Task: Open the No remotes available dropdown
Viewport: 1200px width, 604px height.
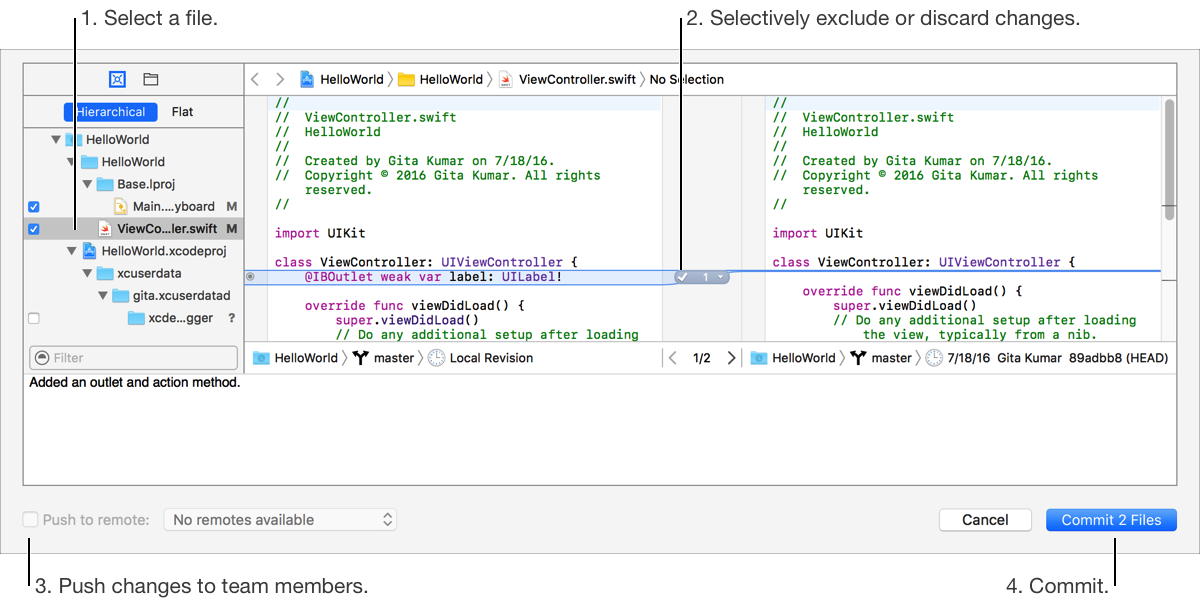Action: click(x=280, y=520)
